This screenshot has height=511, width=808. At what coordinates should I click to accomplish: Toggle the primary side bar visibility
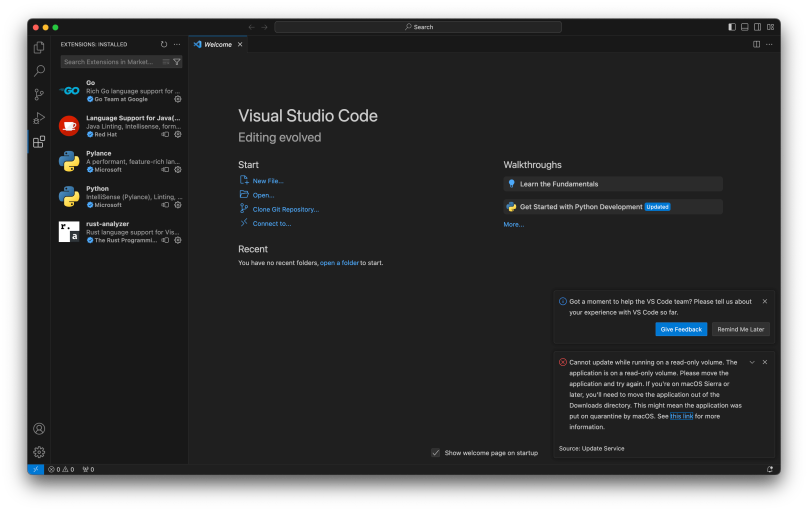click(732, 27)
